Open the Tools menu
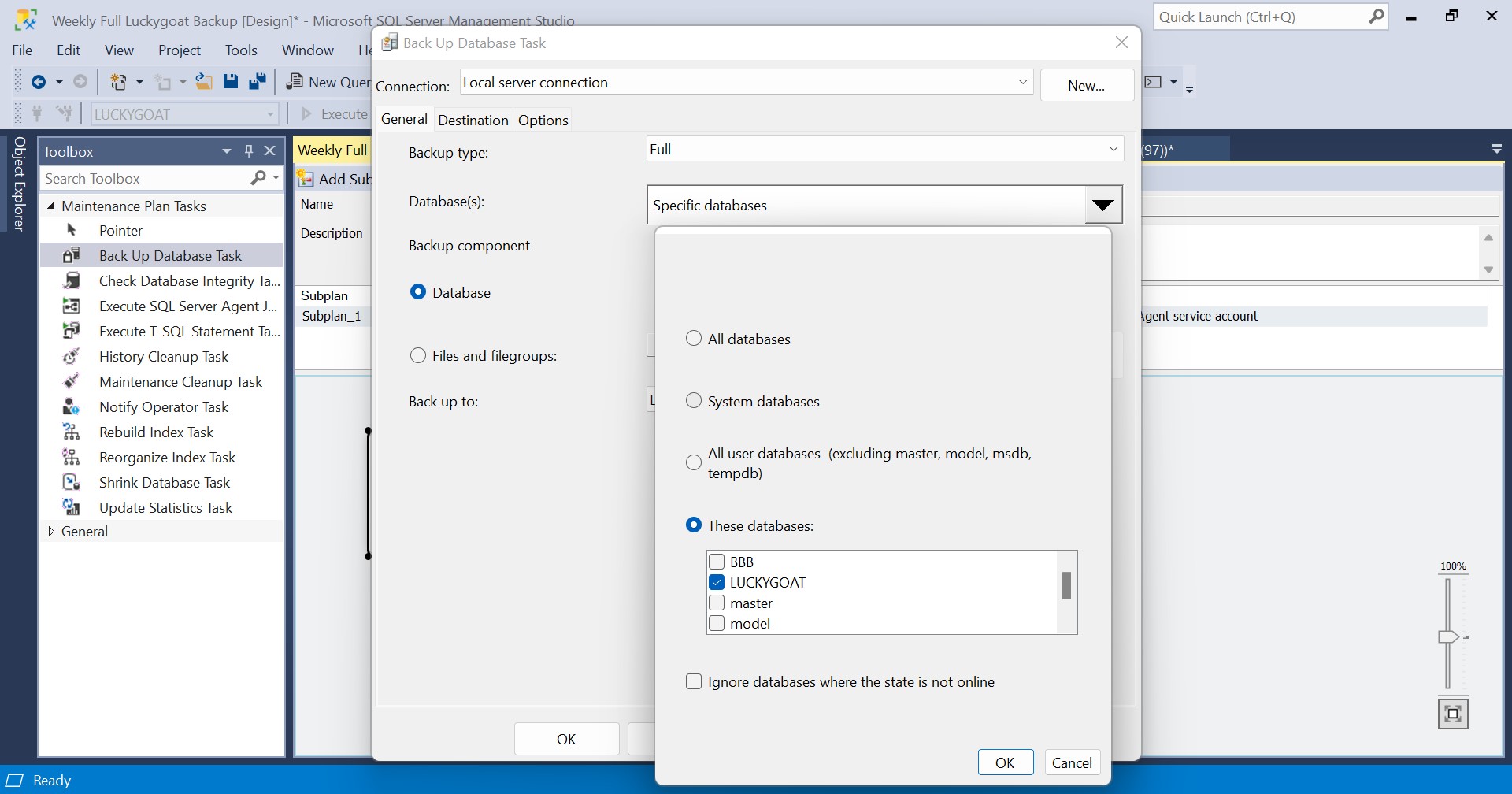 (x=241, y=50)
